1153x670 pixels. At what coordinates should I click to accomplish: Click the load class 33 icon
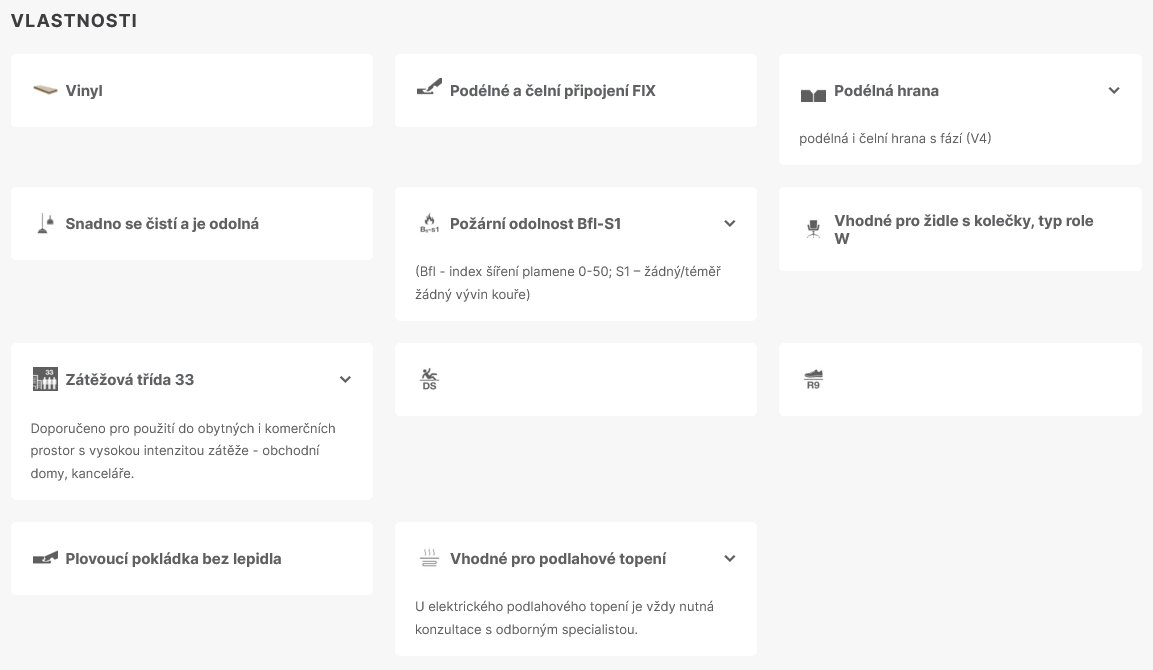(44, 380)
